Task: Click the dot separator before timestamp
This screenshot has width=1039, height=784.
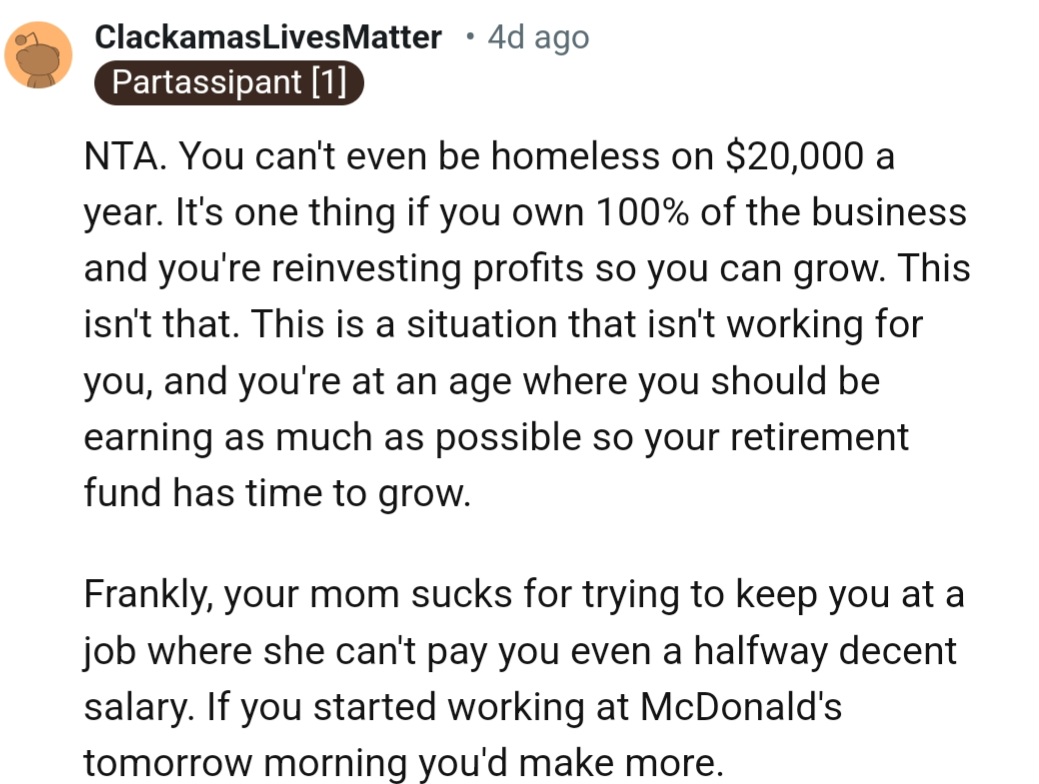Action: 468,37
